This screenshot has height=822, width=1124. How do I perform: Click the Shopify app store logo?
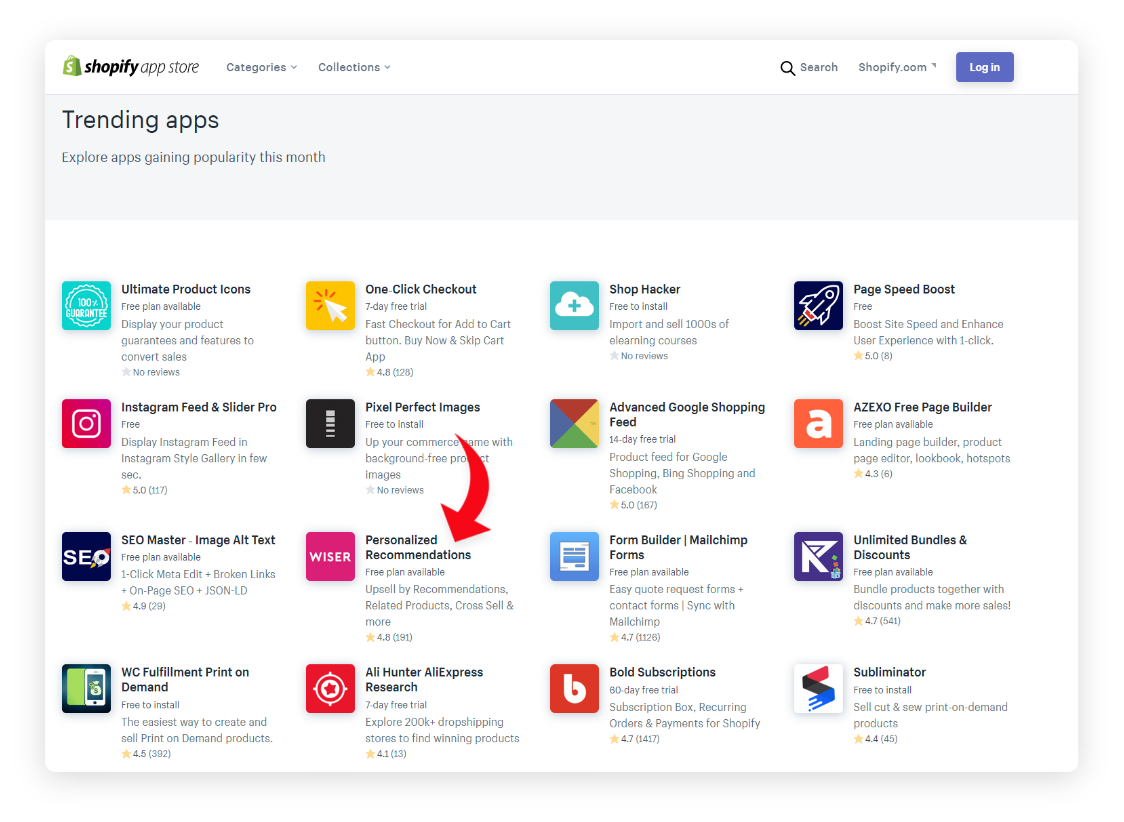(x=131, y=67)
